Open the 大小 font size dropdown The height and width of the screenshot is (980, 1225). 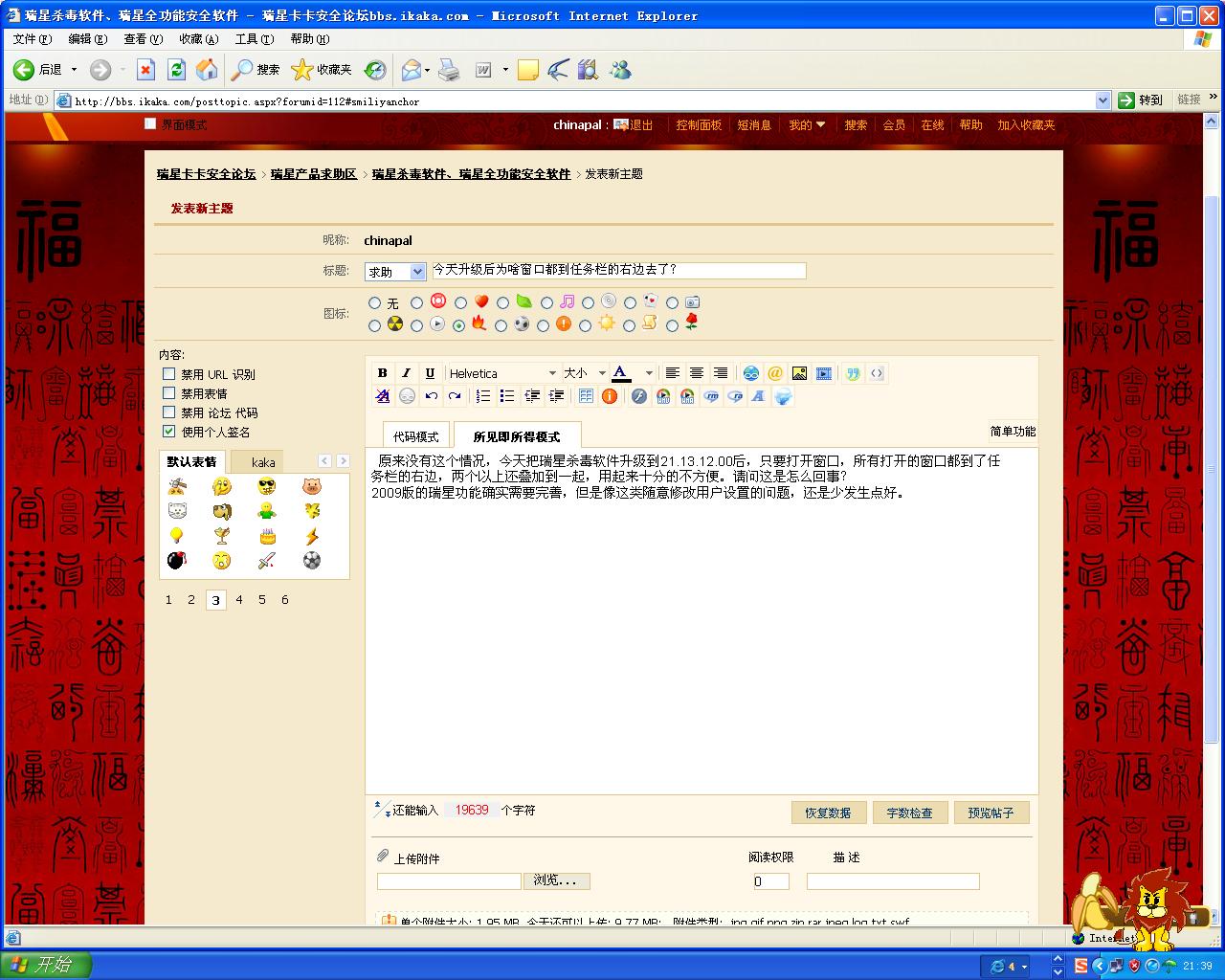pos(585,373)
